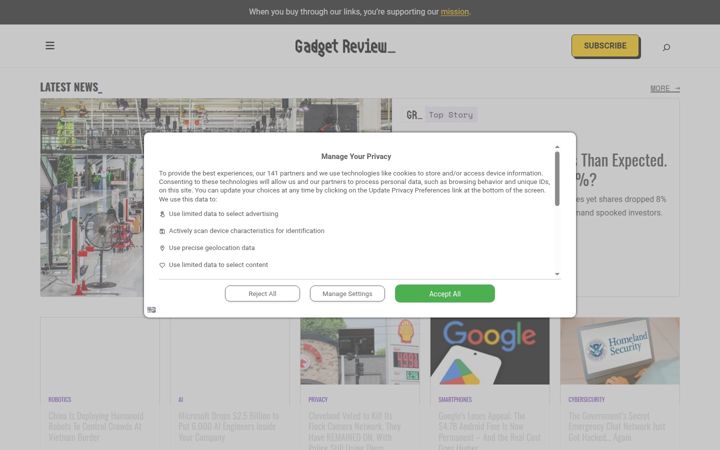Open the Shell gas station article thumbnail

360,351
